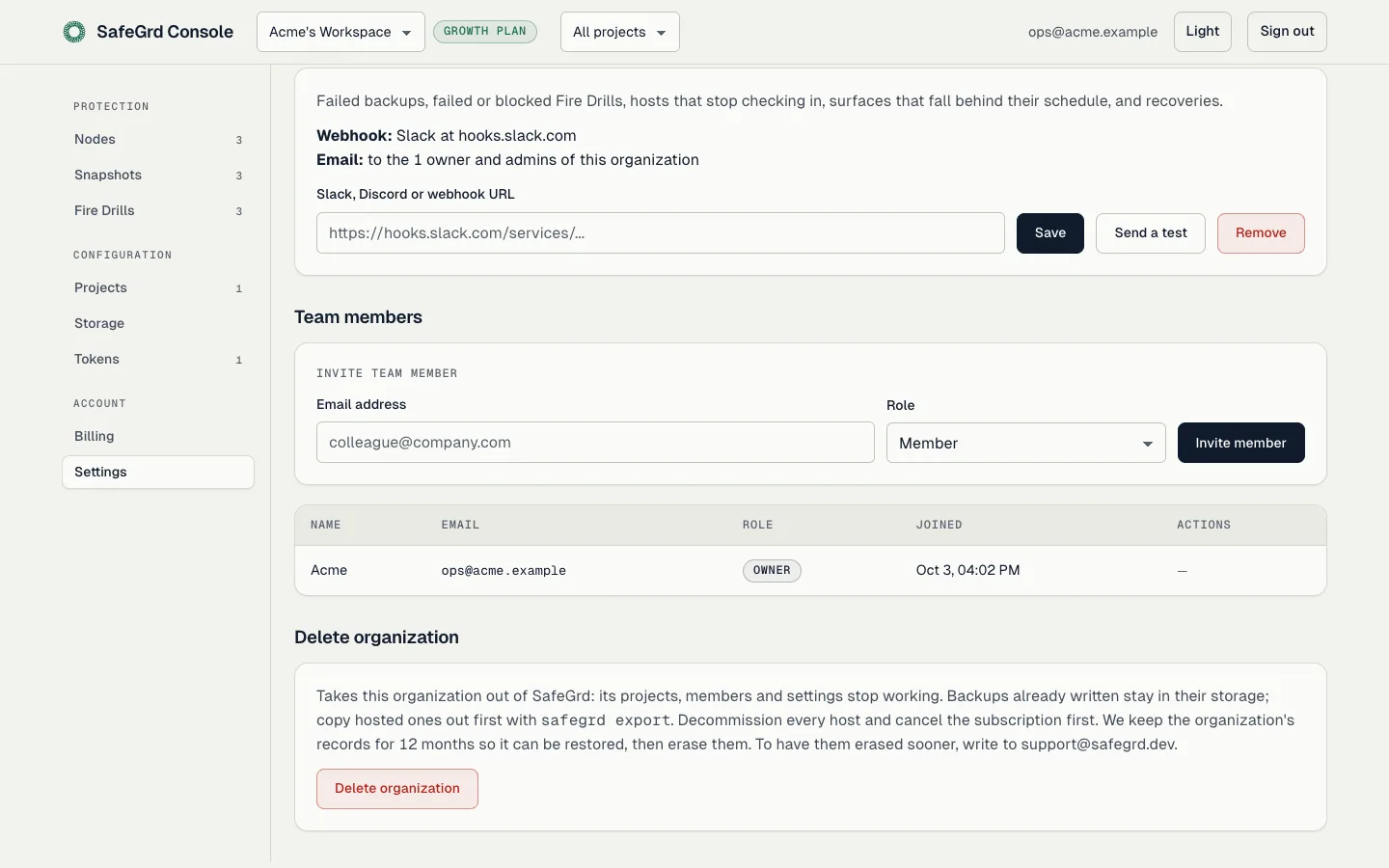
Task: Save the webhook URL
Action: pyautogui.click(x=1050, y=233)
